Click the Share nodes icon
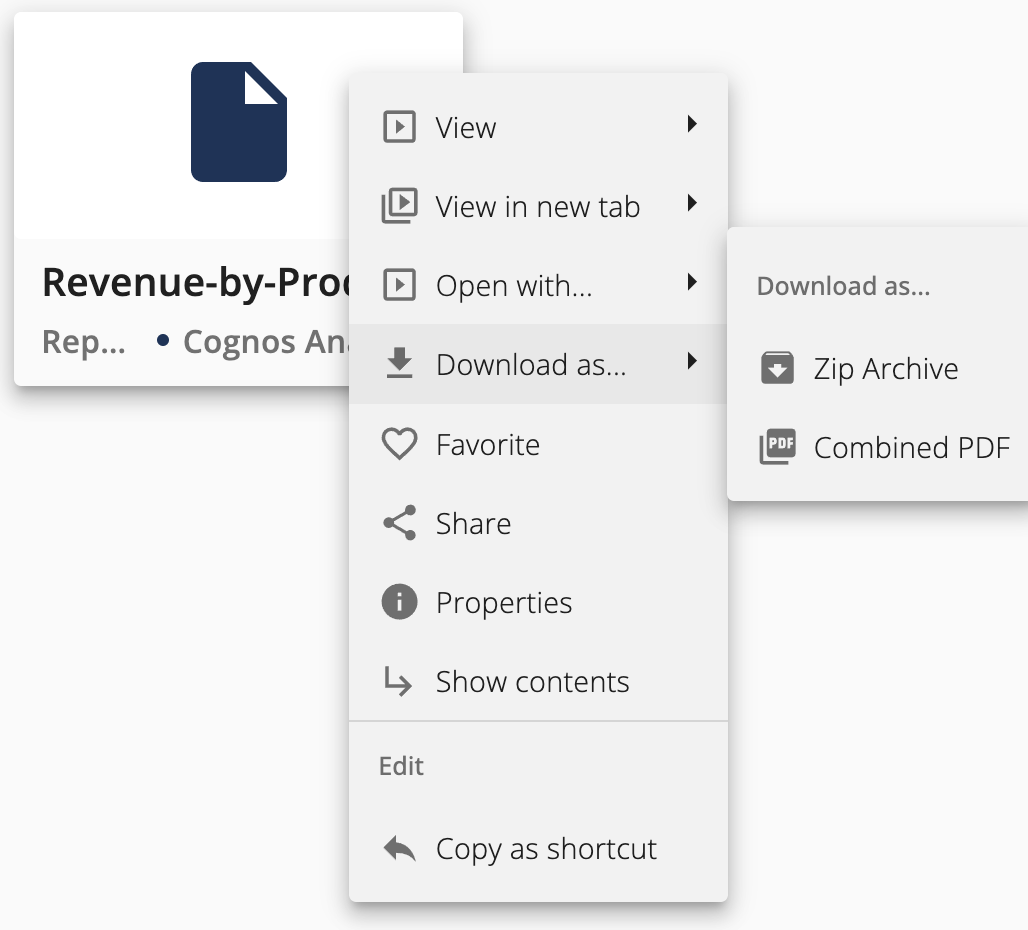 399,522
